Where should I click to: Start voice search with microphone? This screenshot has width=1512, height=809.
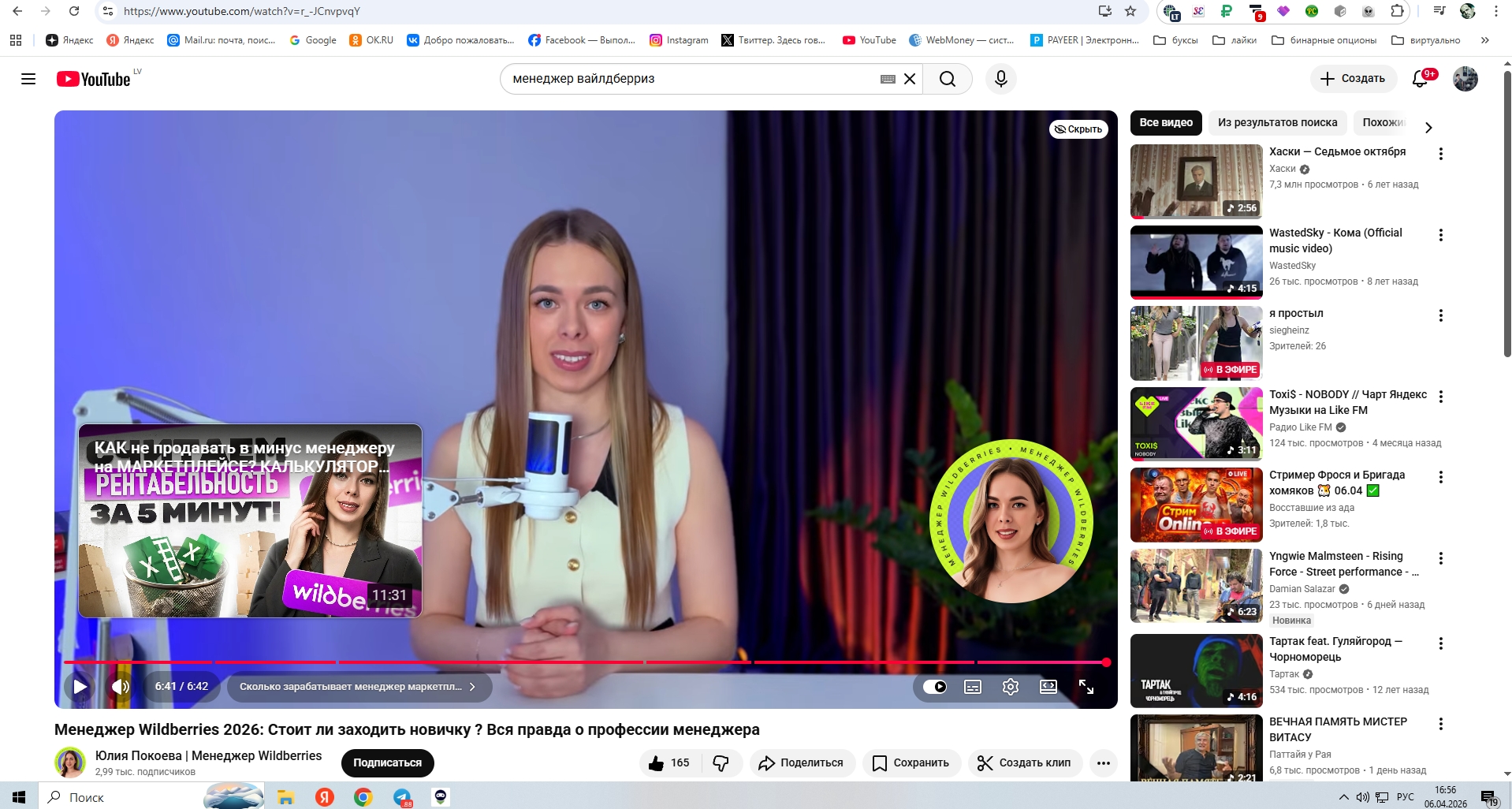click(x=1001, y=79)
